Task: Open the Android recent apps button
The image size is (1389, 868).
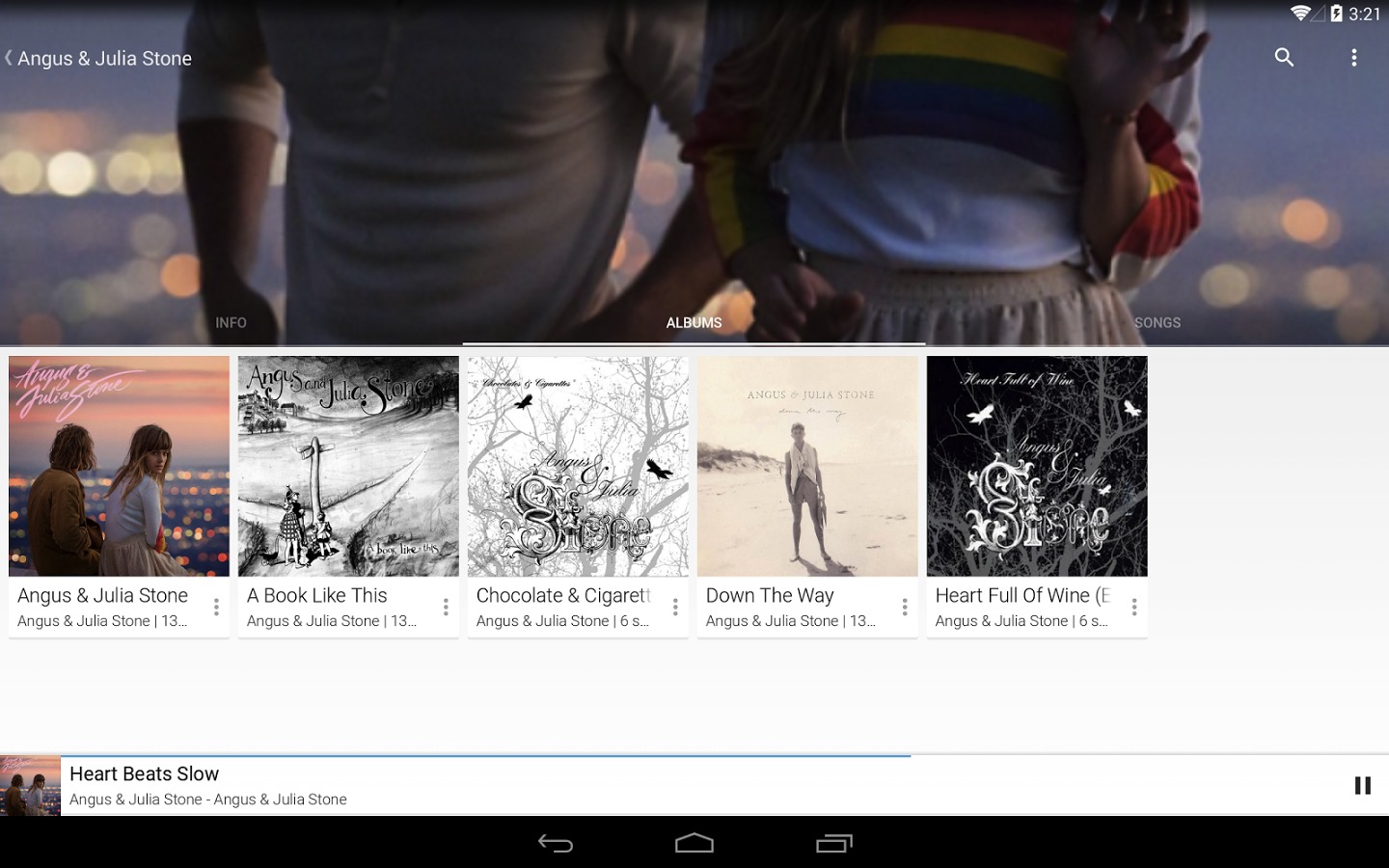Action: click(x=834, y=844)
